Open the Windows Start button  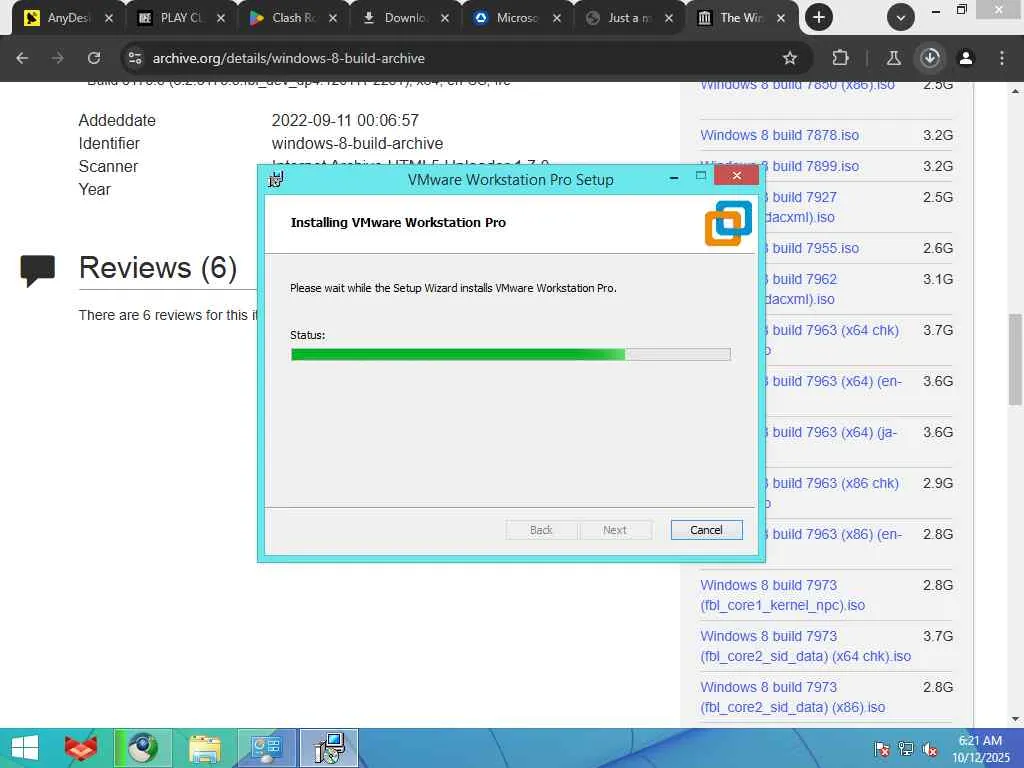click(25, 748)
